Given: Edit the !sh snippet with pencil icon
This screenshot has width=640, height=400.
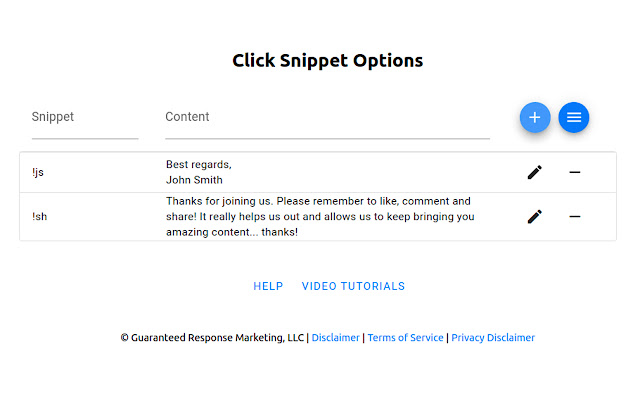Looking at the screenshot, I should point(535,216).
